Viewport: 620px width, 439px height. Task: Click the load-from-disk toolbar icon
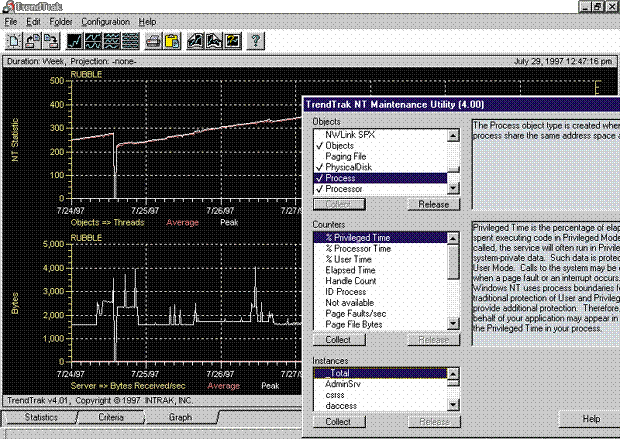point(33,41)
